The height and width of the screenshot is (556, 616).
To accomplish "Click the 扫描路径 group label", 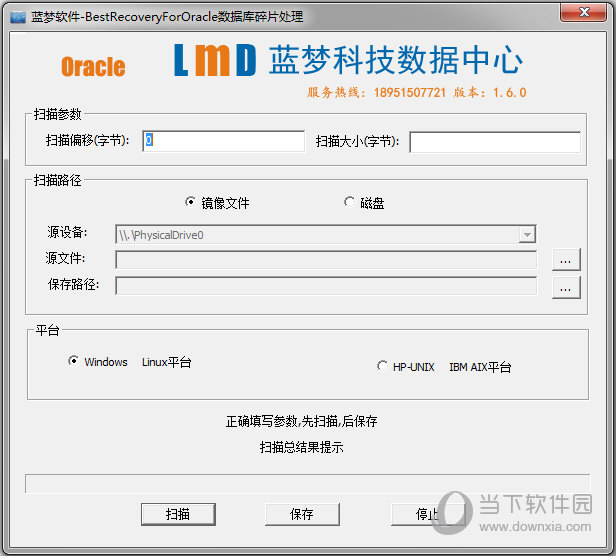I will 57,180.
